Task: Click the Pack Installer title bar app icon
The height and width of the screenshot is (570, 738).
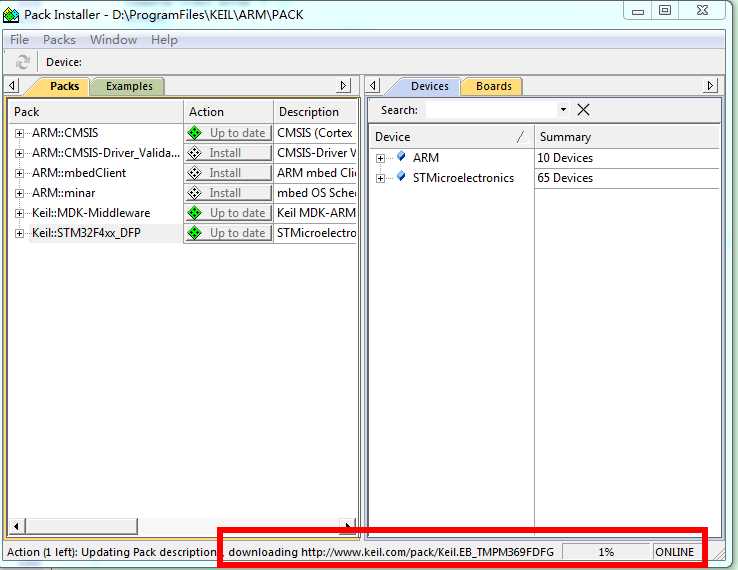Action: tap(11, 15)
